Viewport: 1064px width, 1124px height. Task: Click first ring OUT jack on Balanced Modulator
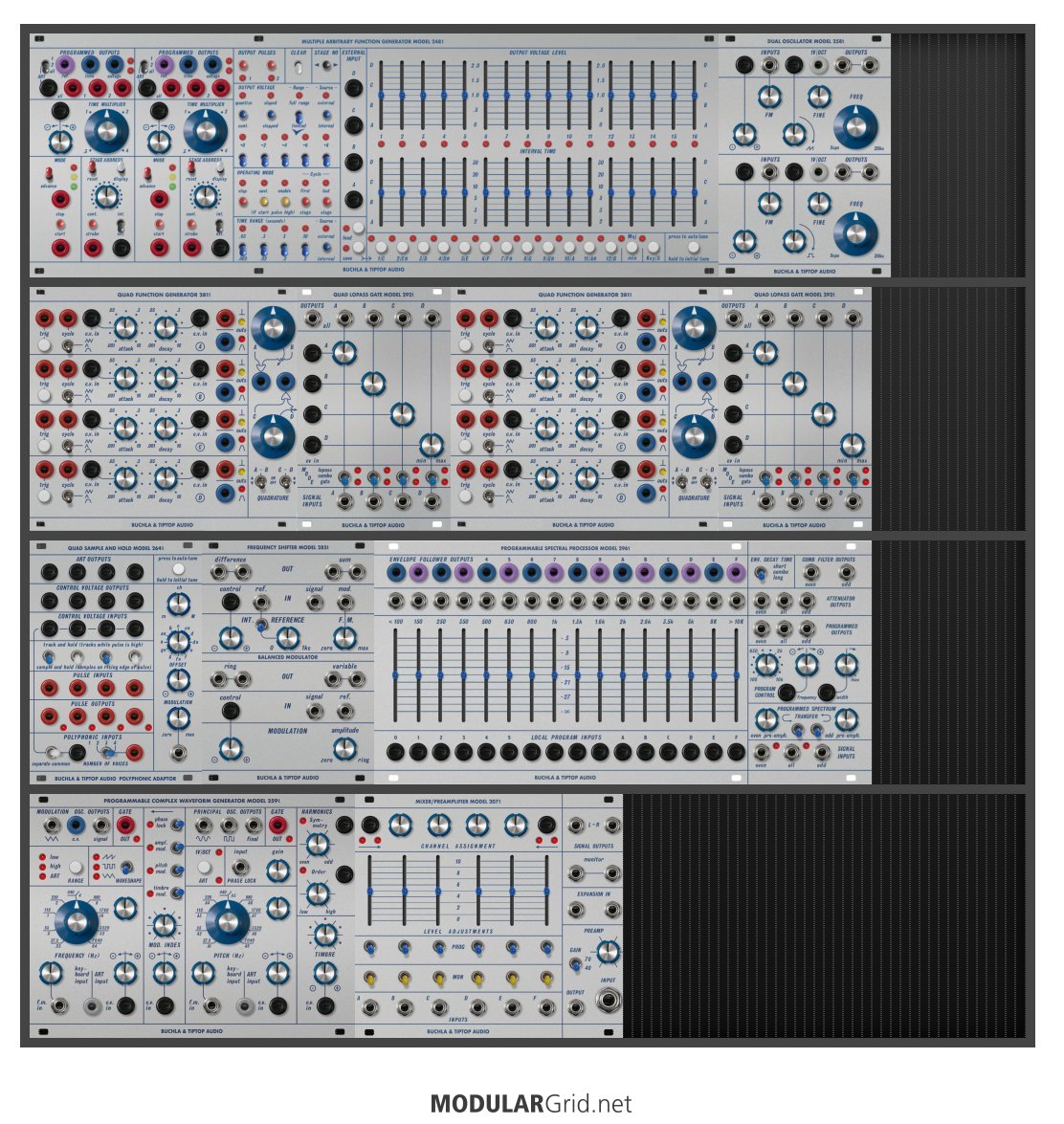217,679
